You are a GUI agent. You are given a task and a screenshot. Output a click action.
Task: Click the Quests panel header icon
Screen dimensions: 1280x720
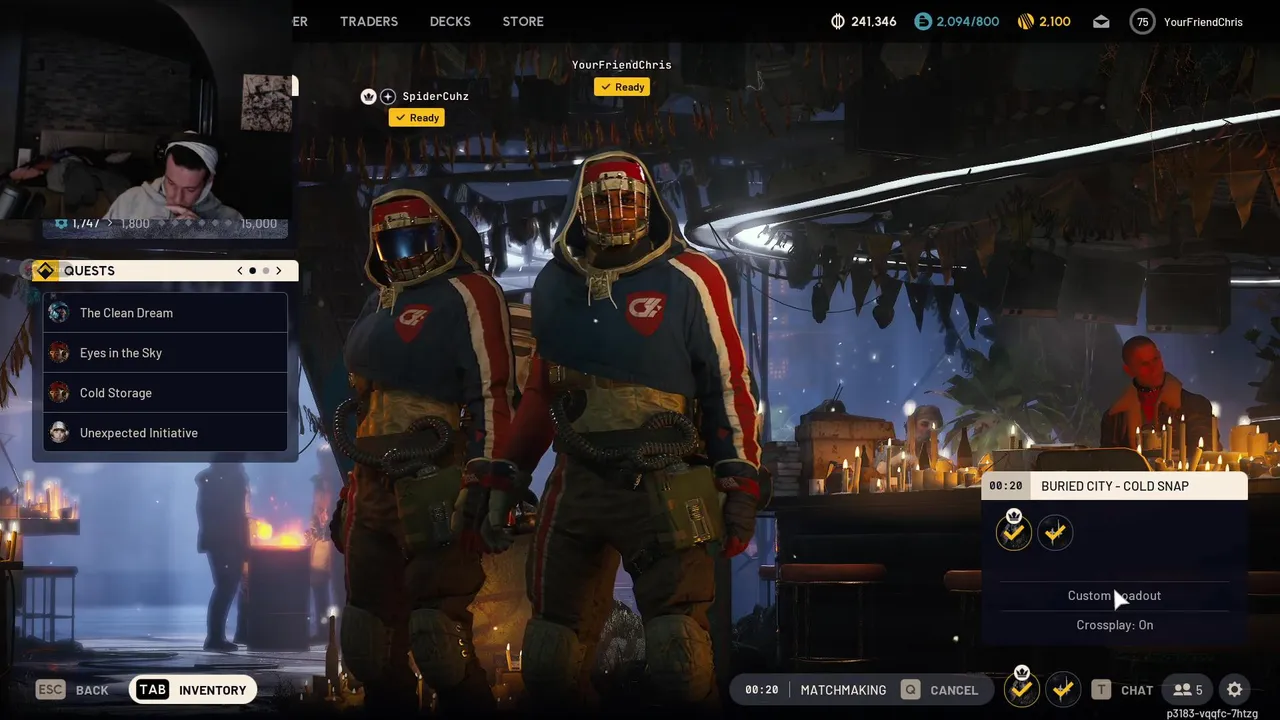point(45,271)
